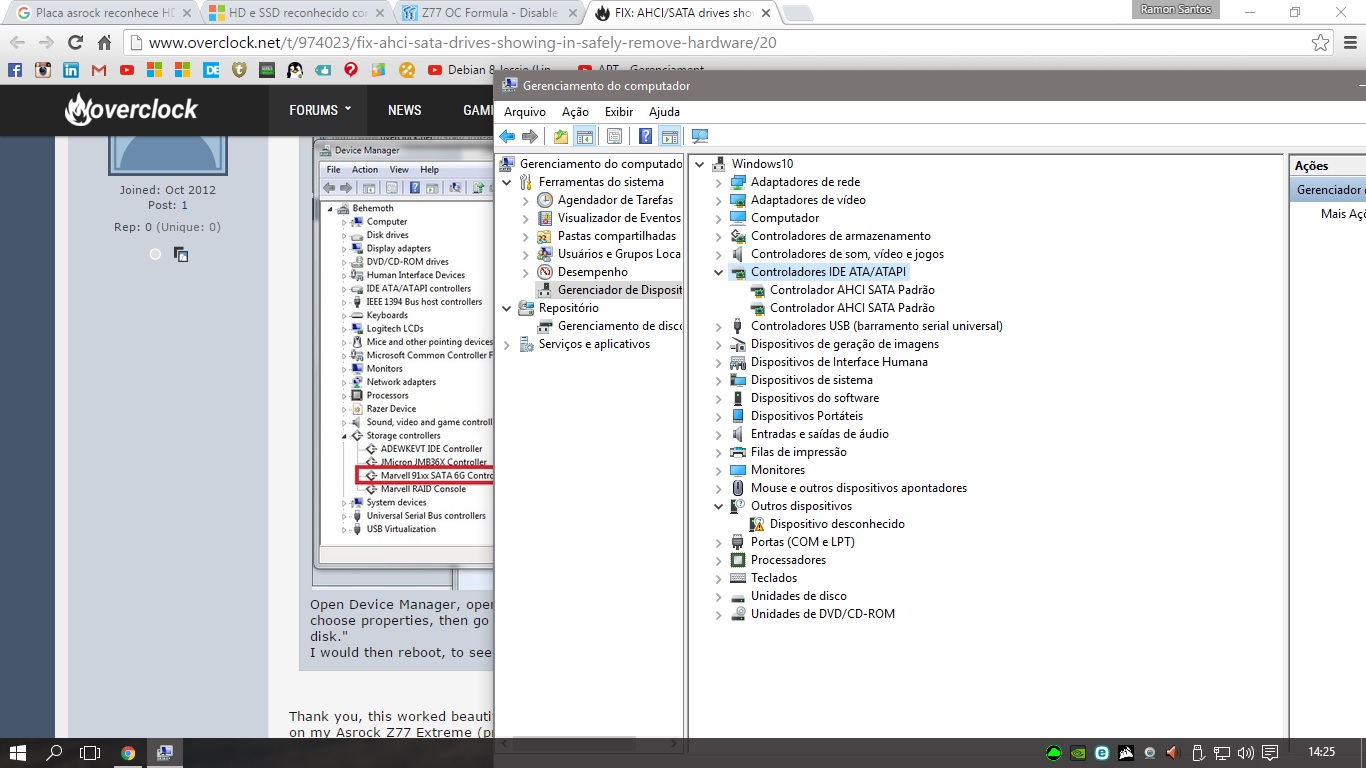
Task: Open the Ajuda menu
Action: [x=664, y=112]
